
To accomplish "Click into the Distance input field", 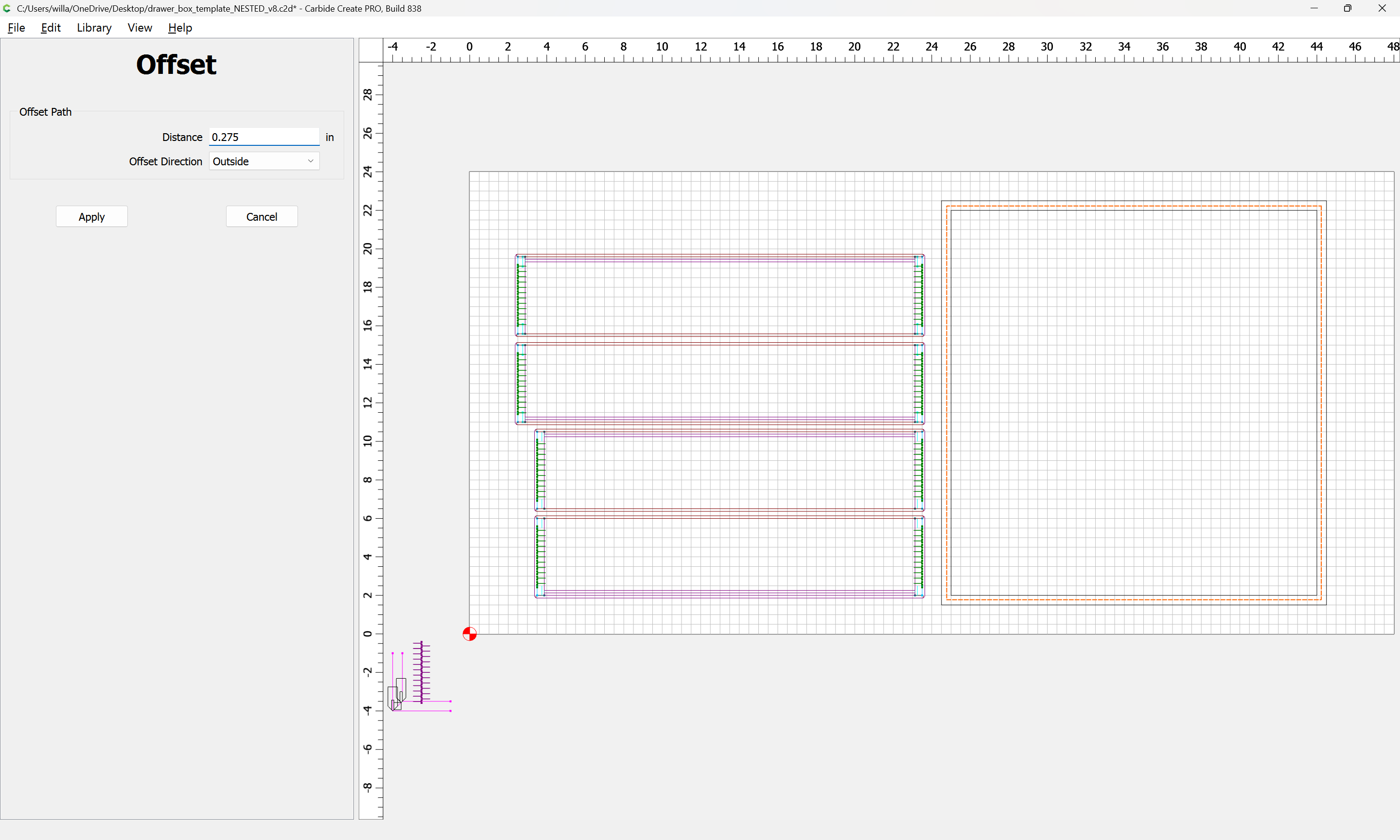I will pyautogui.click(x=263, y=137).
